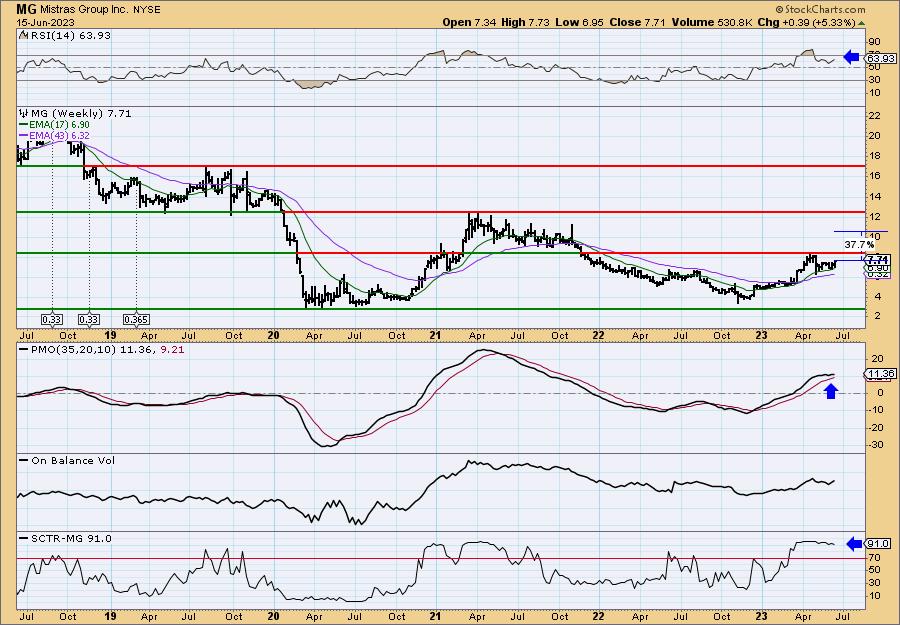Screen dimensions: 900x625
Task: Open the StockCharts.com copyright link
Action: pyautogui.click(x=820, y=9)
